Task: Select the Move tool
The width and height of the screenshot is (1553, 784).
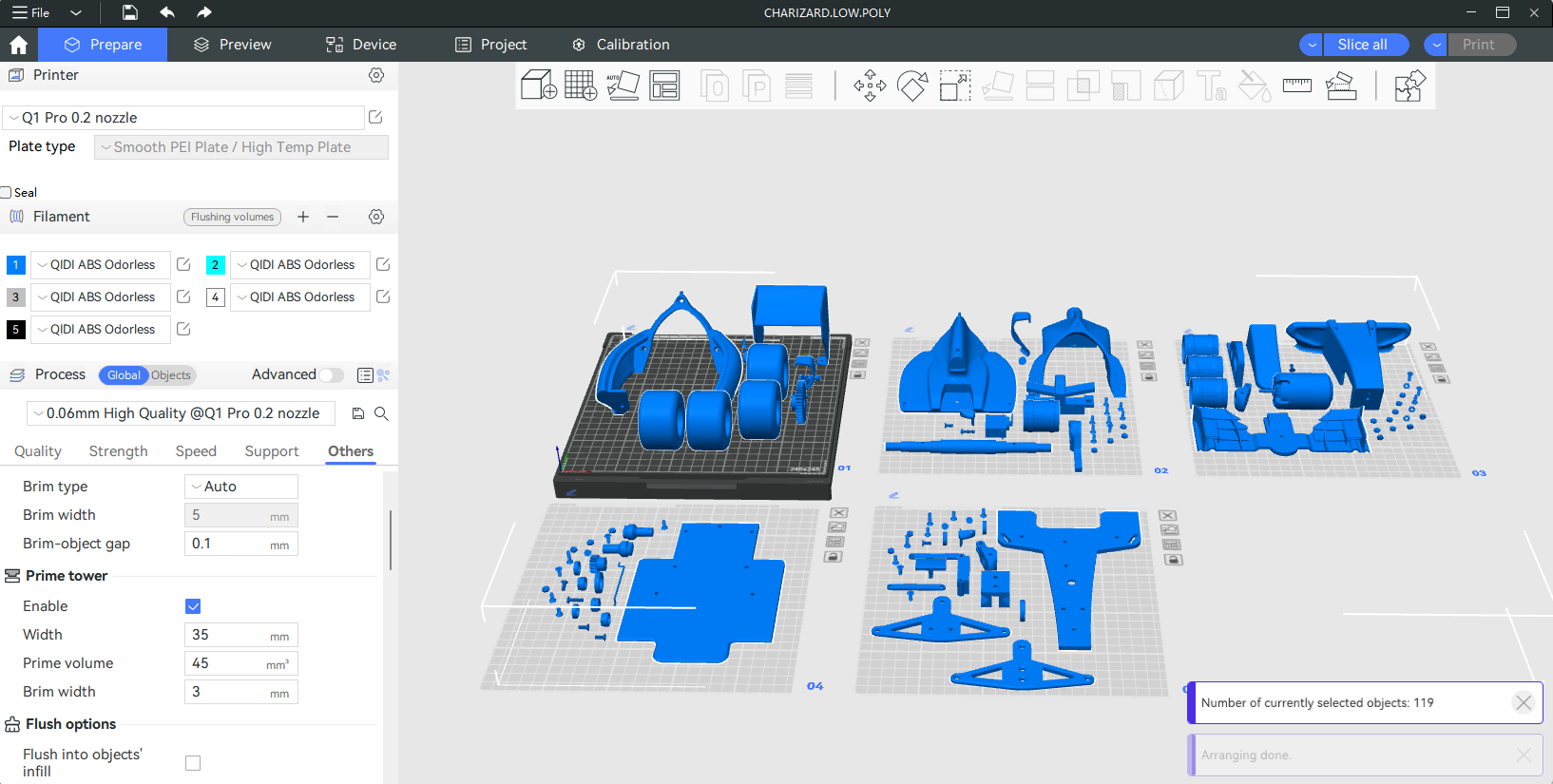Action: [x=870, y=86]
